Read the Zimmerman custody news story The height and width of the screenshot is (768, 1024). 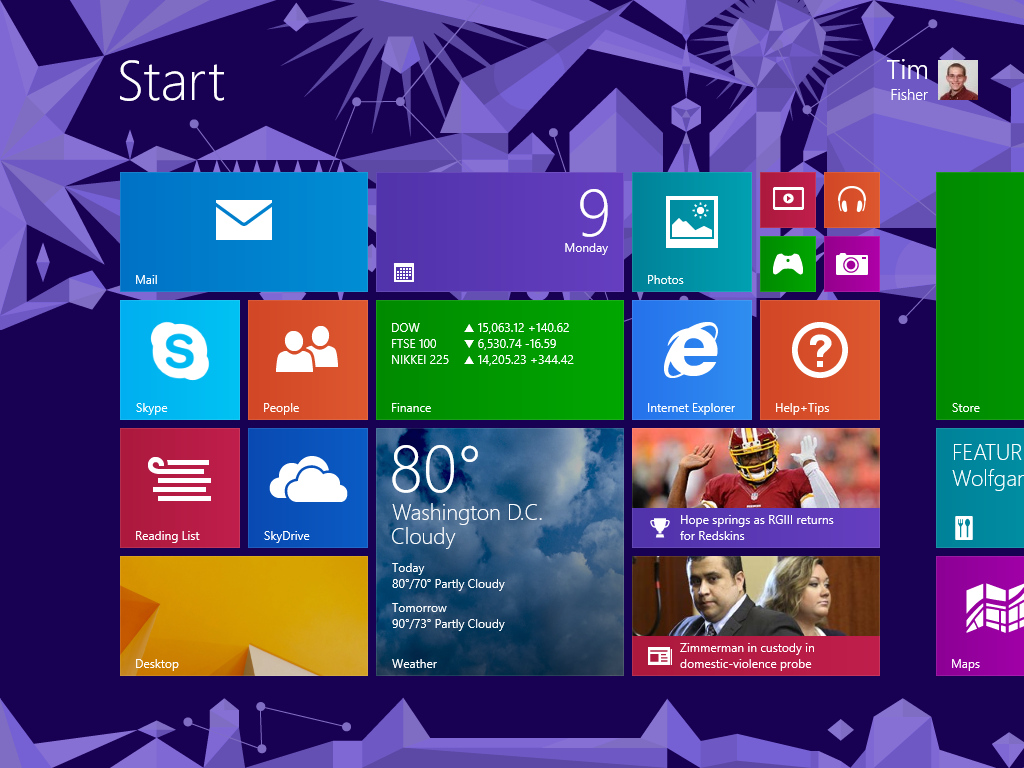tap(755, 616)
